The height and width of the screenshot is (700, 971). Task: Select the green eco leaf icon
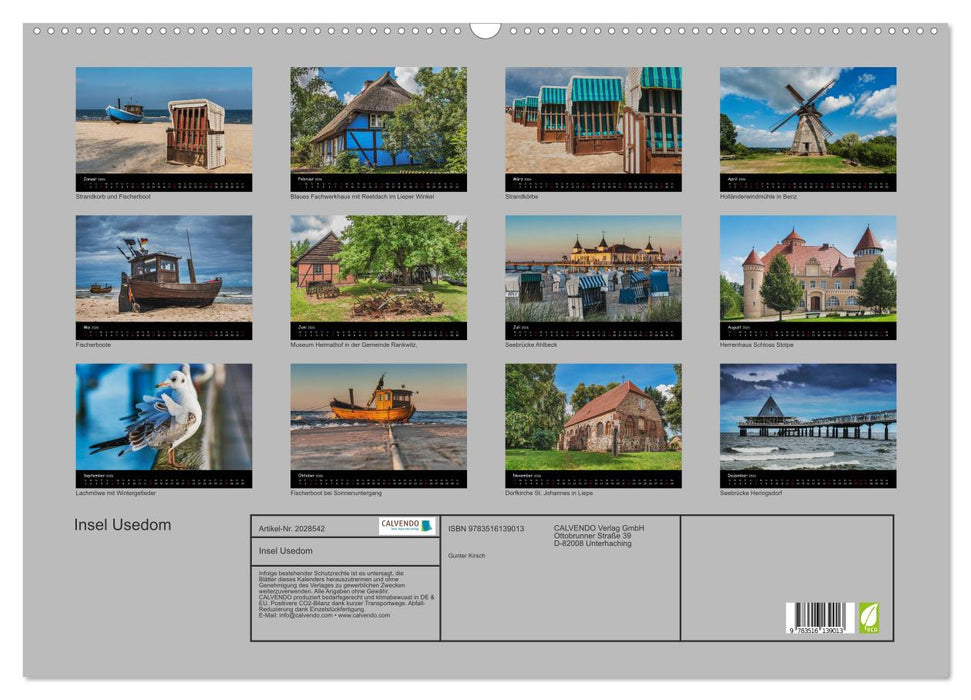(869, 619)
